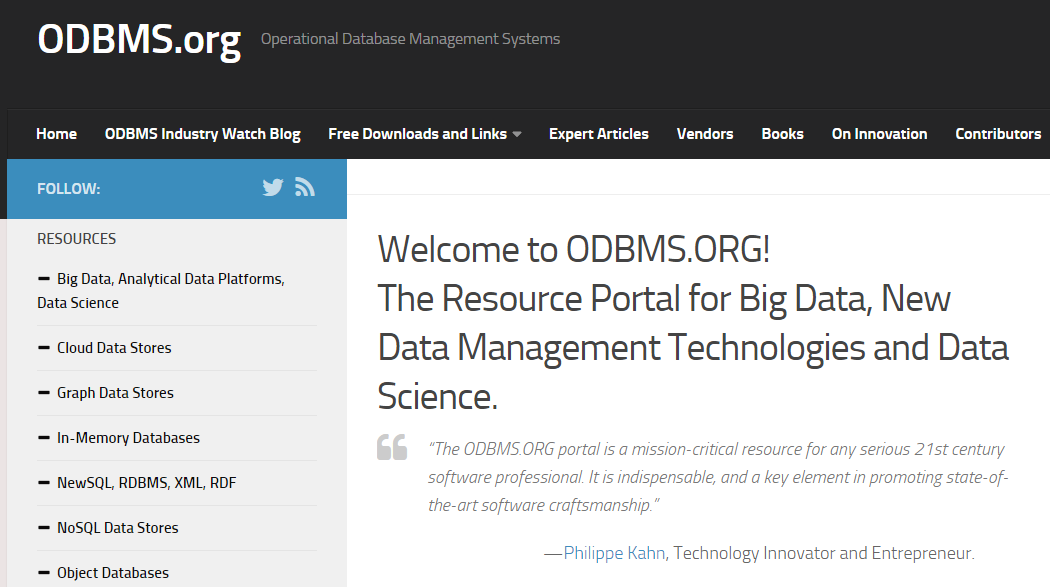Open the Expert Articles page
The image size is (1050, 587).
[x=598, y=134]
